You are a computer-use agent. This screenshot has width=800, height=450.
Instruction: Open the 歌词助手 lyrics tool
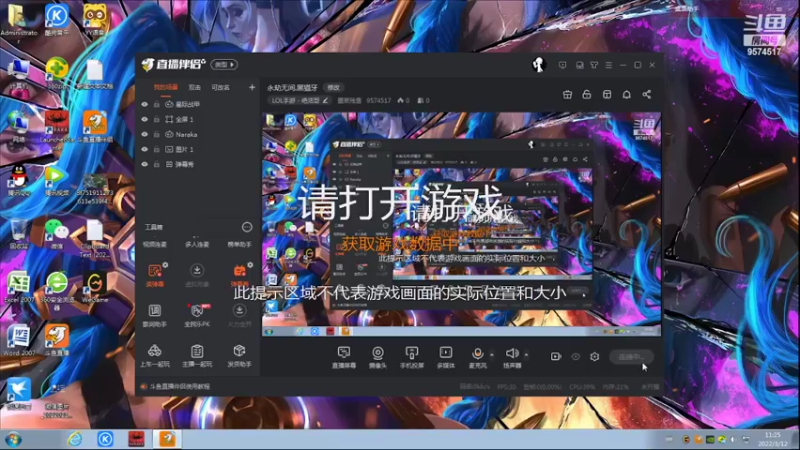(x=155, y=315)
